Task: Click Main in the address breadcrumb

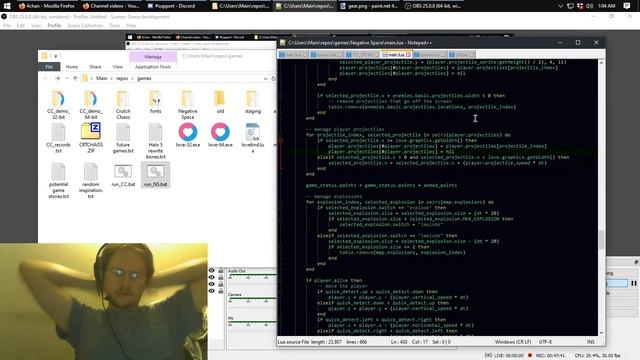Action: pos(102,78)
